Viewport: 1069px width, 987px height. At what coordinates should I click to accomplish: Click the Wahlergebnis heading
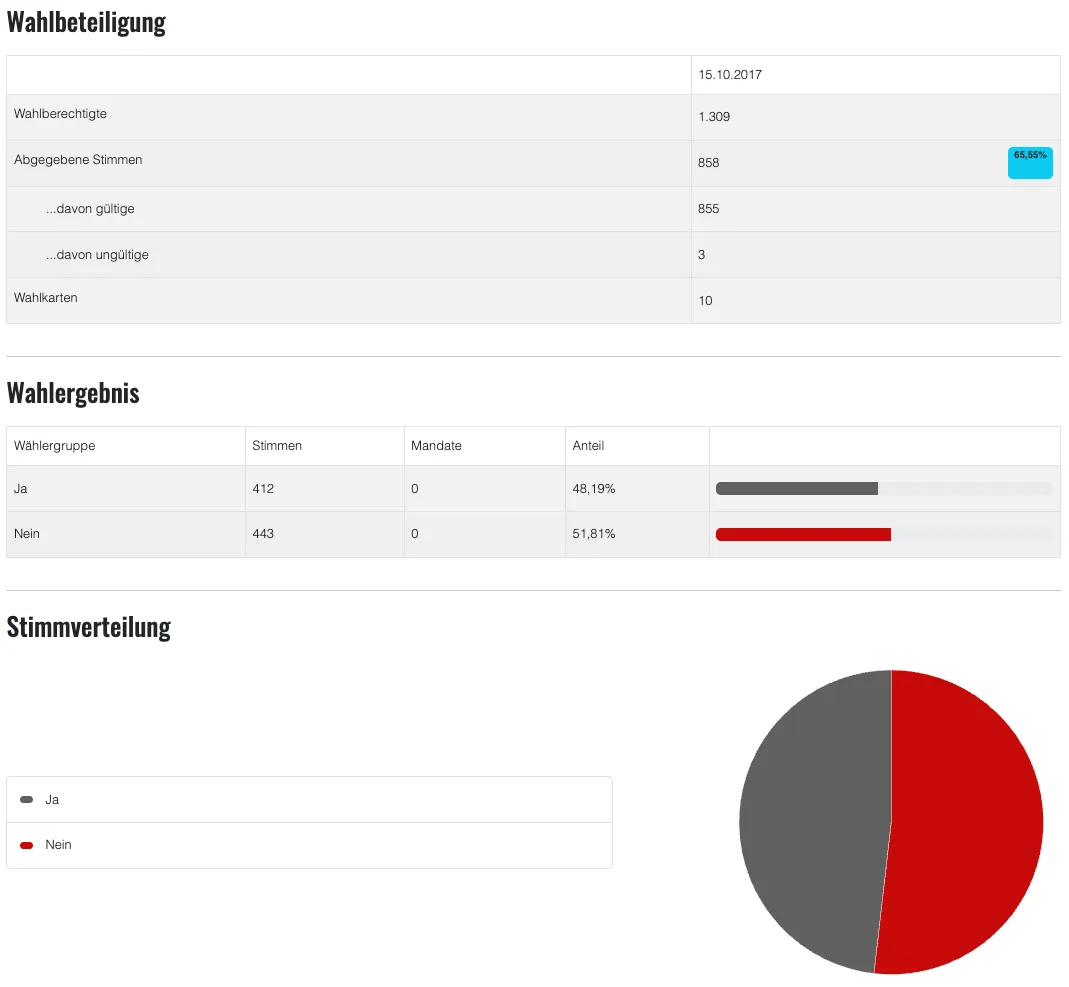point(73,393)
